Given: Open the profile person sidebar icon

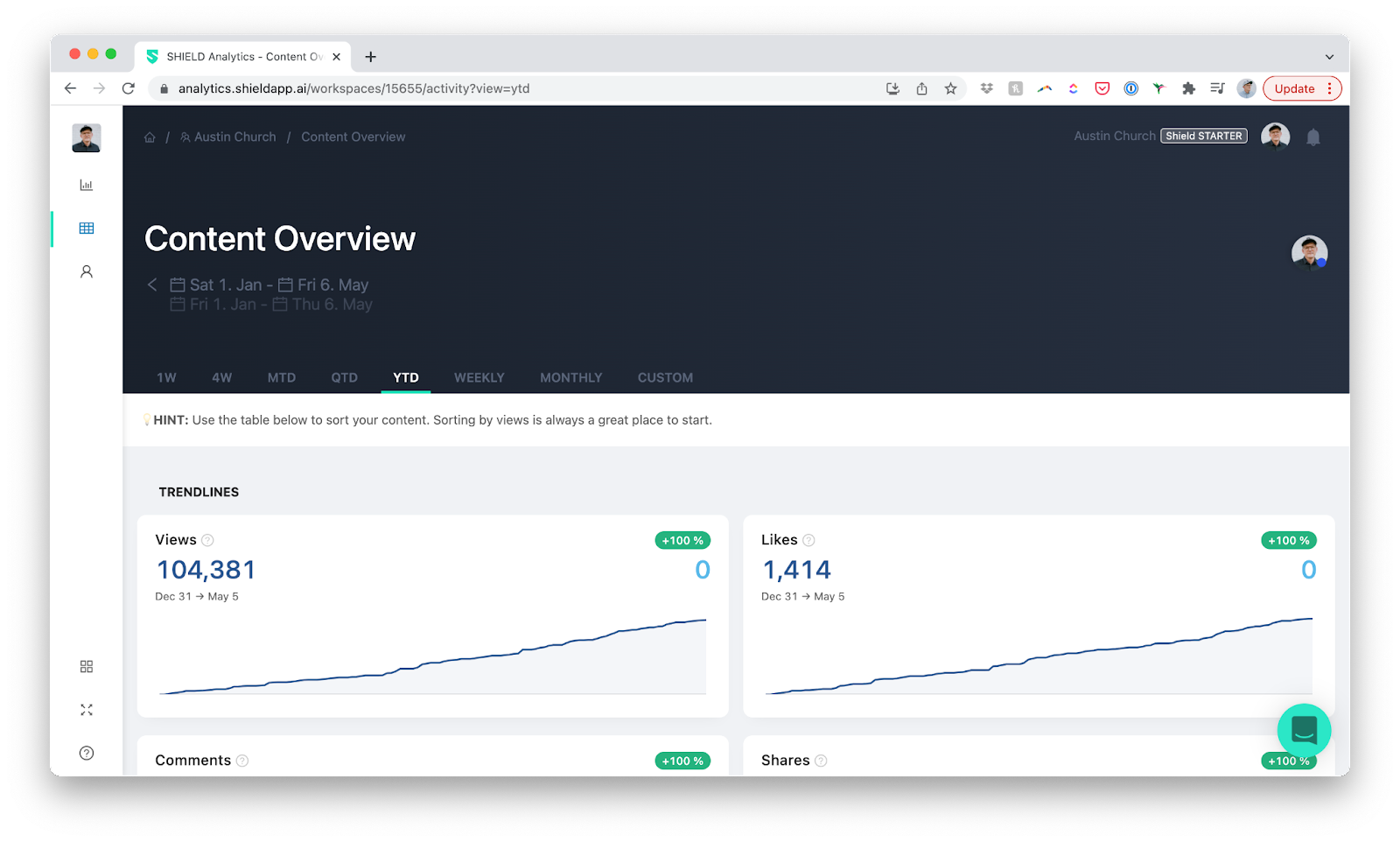Looking at the screenshot, I should (87, 271).
